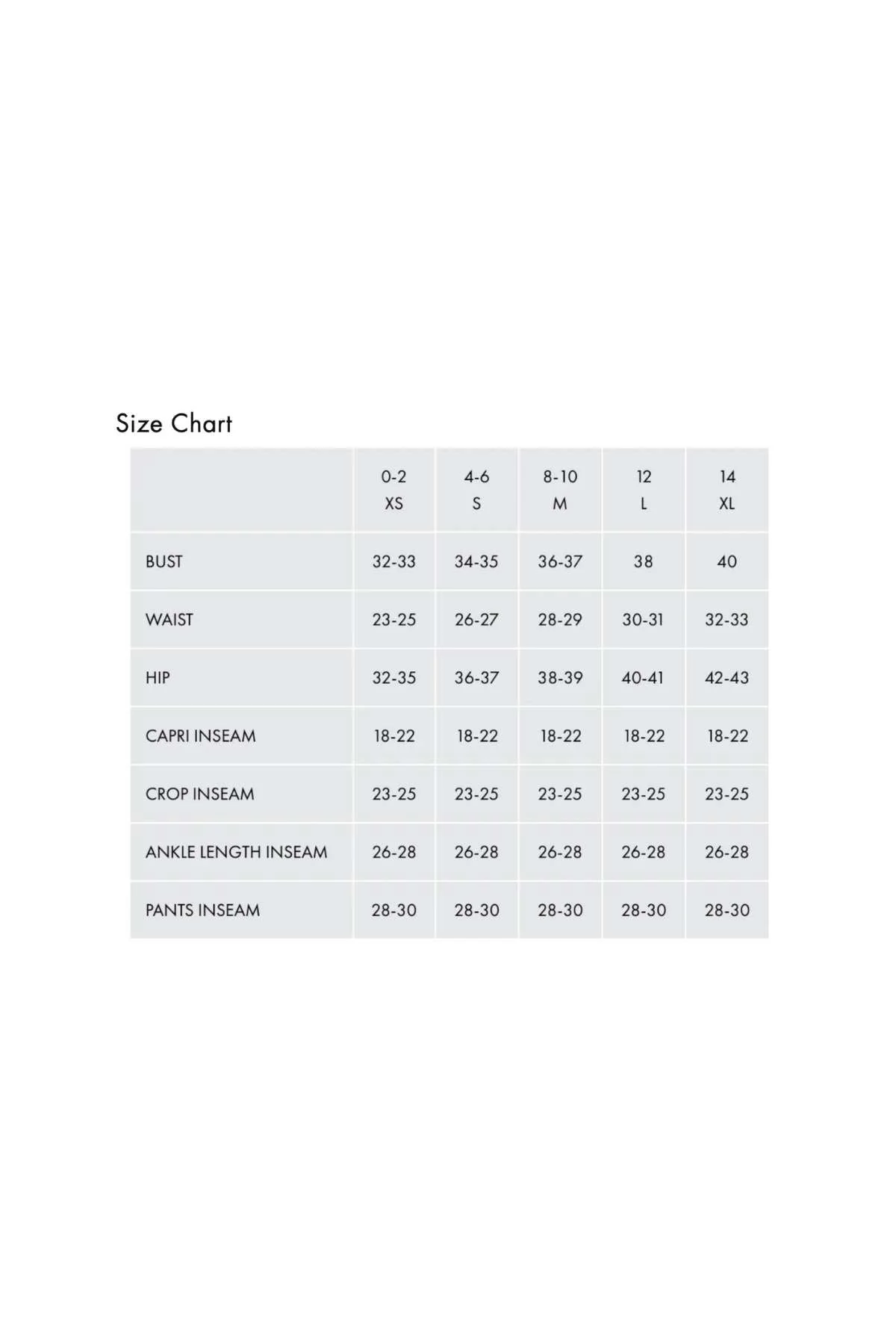Image resolution: width=896 pixels, height=1344 pixels.
Task: Select the 12 L size header
Action: click(644, 490)
